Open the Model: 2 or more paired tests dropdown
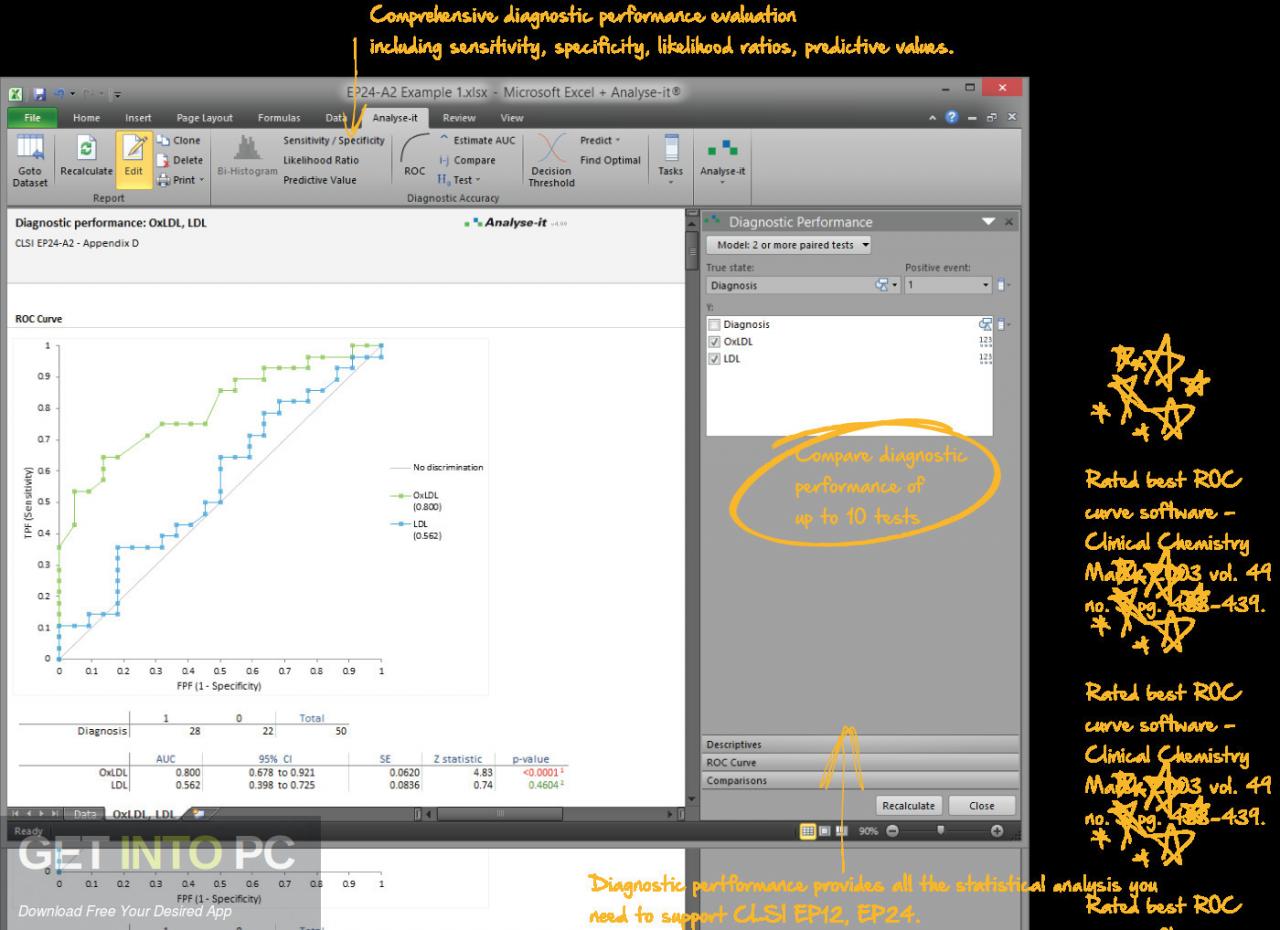Viewport: 1280px width, 930px height. [x=788, y=245]
